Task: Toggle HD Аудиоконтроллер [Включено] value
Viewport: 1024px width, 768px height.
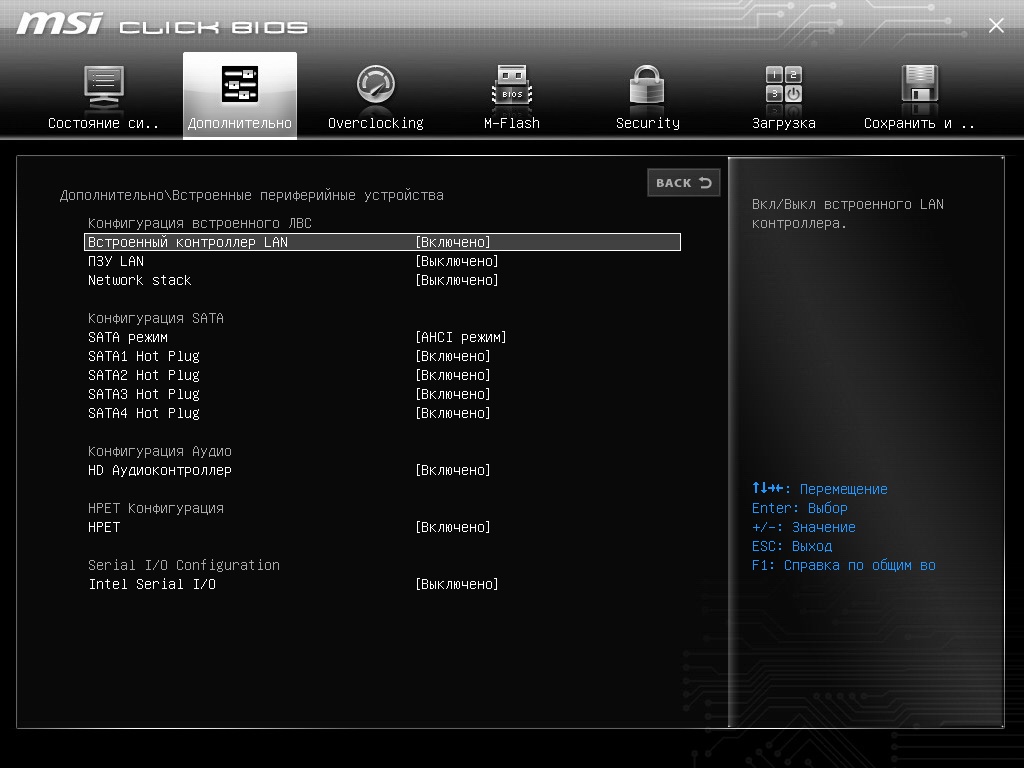Action: pyautogui.click(x=453, y=470)
